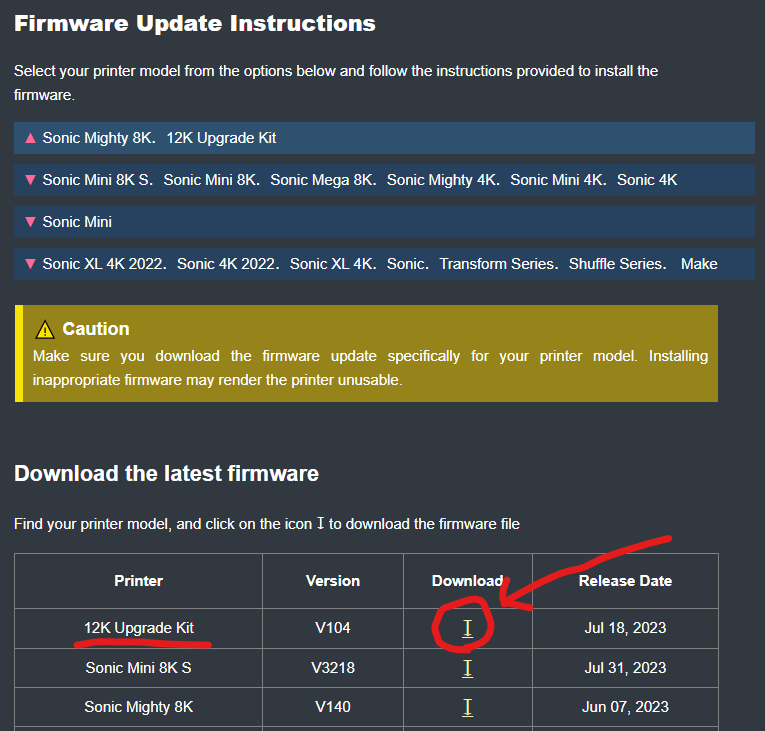Download Sonic Mighty 8K firmware icon

467,708
